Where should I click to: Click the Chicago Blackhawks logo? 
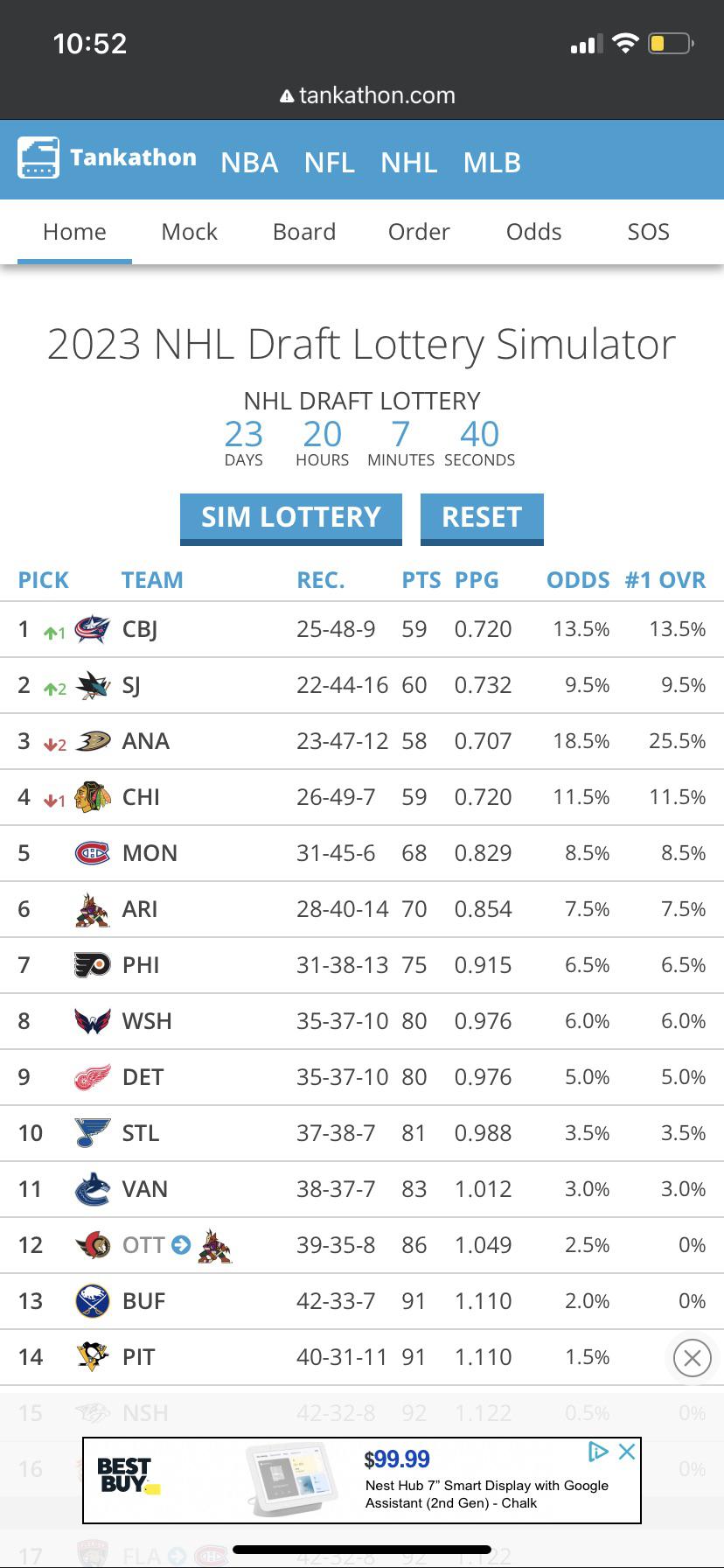(93, 797)
